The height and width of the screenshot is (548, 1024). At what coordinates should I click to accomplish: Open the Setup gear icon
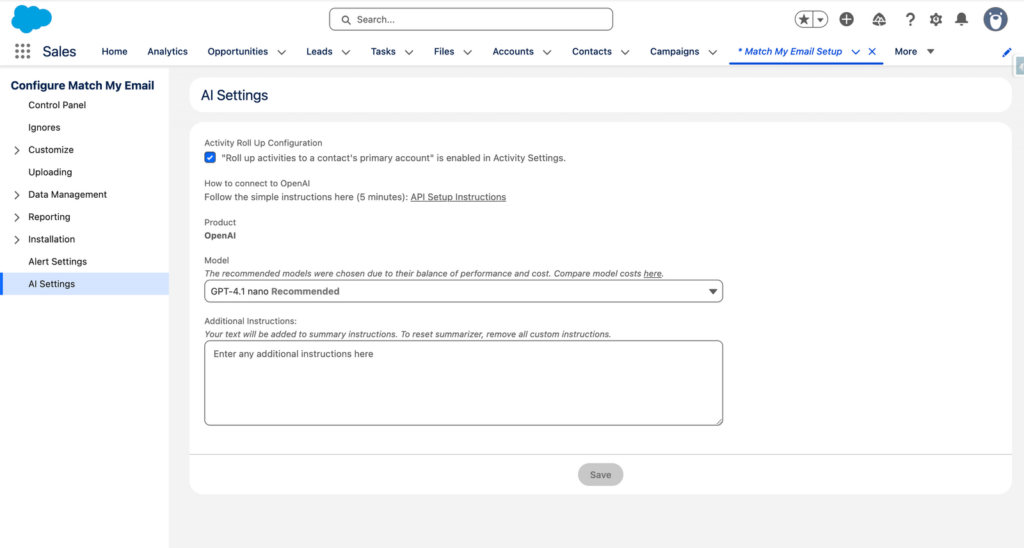tap(936, 20)
